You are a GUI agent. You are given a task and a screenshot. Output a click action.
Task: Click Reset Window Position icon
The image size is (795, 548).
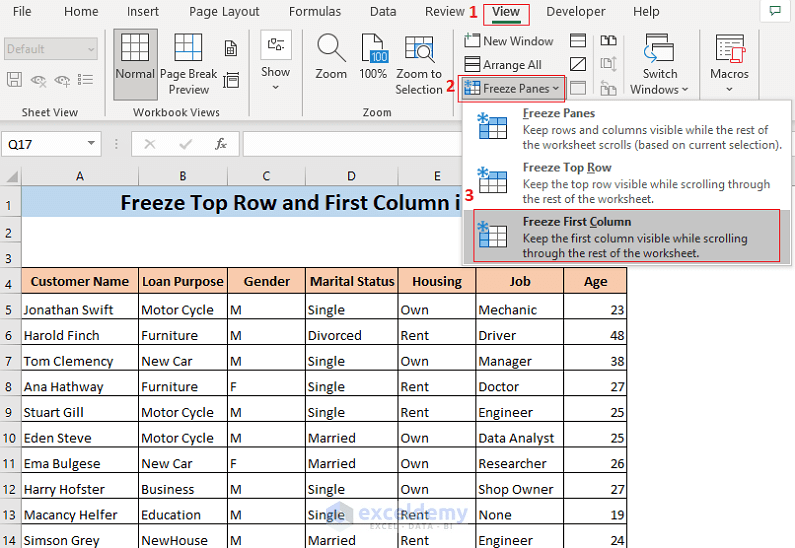click(608, 88)
